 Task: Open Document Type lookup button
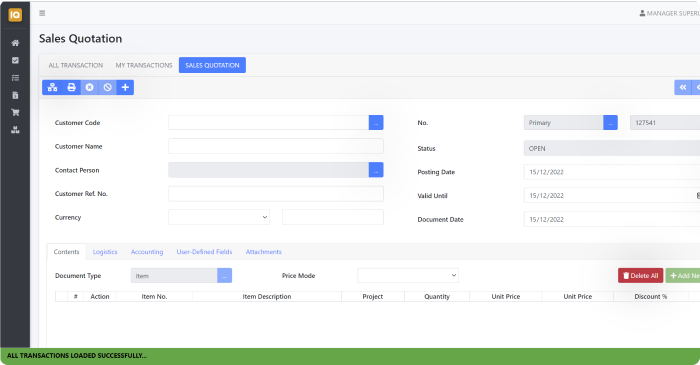coord(225,276)
